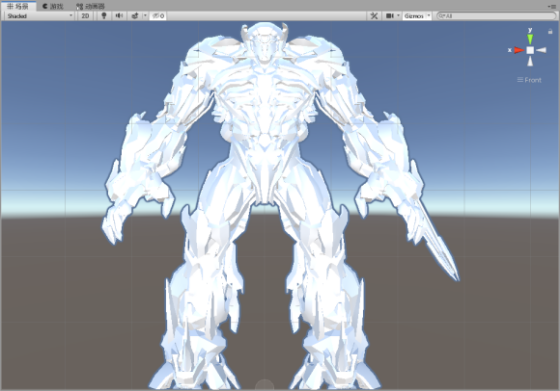Image resolution: width=560 pixels, height=391 pixels.
Task: Open the scene panel options menu
Action: click(x=552, y=6)
